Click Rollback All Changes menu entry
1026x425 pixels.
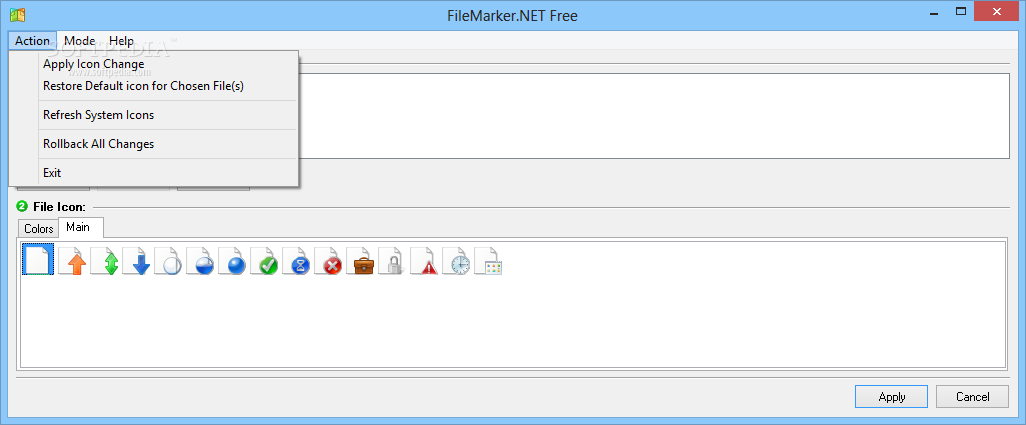98,144
